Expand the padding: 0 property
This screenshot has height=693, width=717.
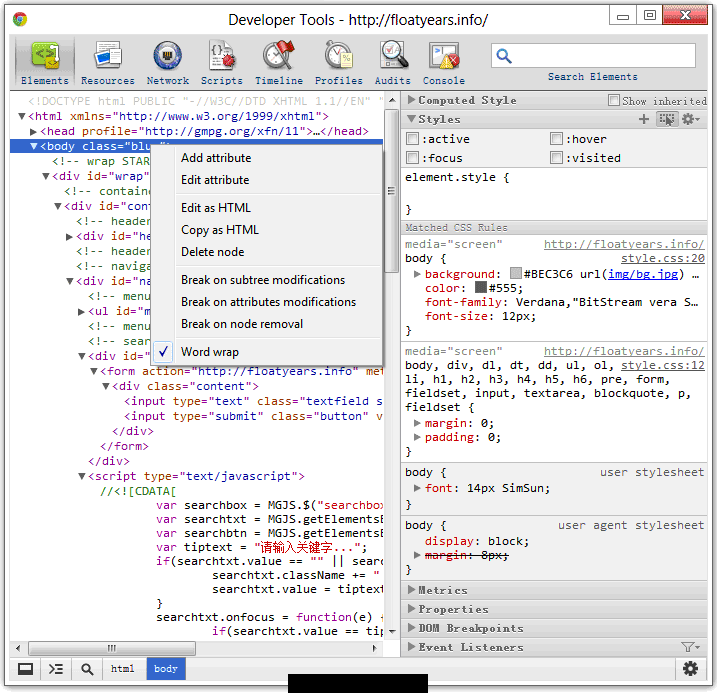pyautogui.click(x=417, y=437)
